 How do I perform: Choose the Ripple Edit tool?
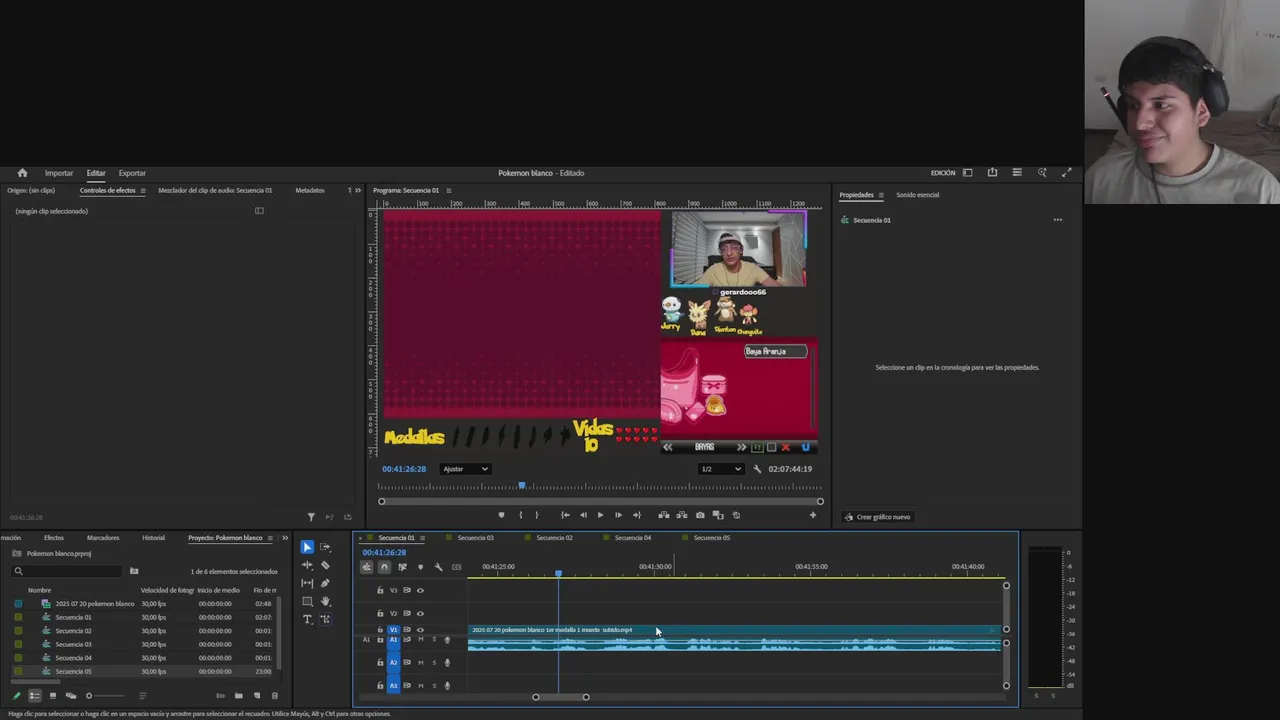coord(307,565)
